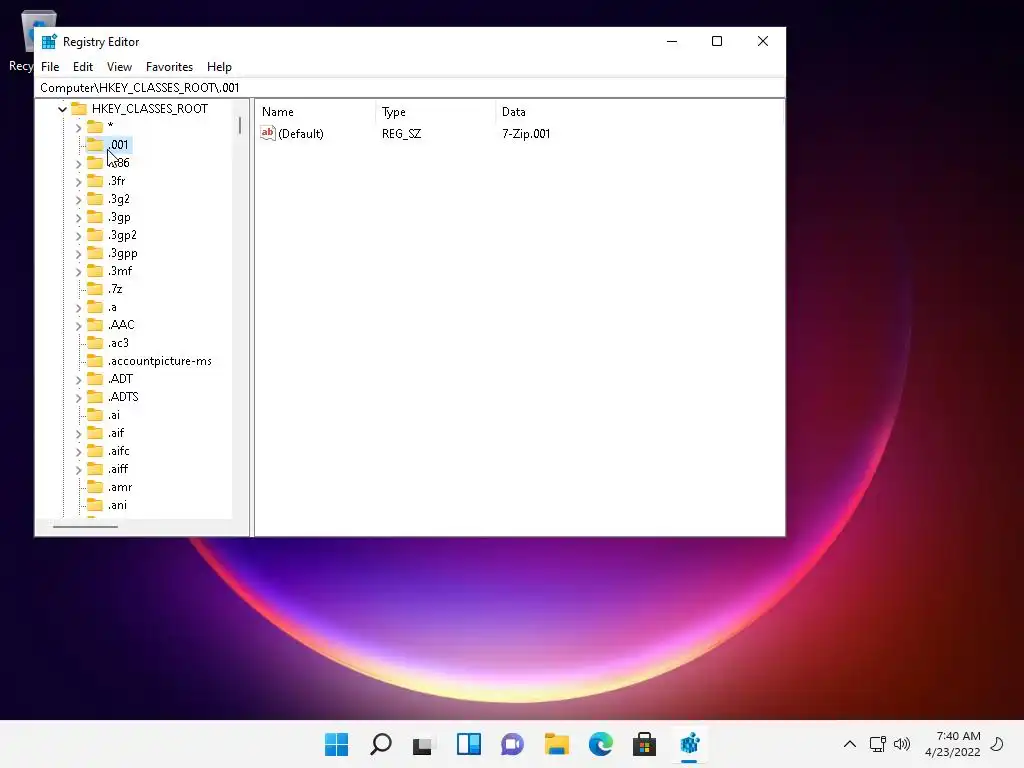Screen dimensions: 1024x768
Task: Collapse the HKEY_CLASSES_ROOT key
Action: pos(63,109)
